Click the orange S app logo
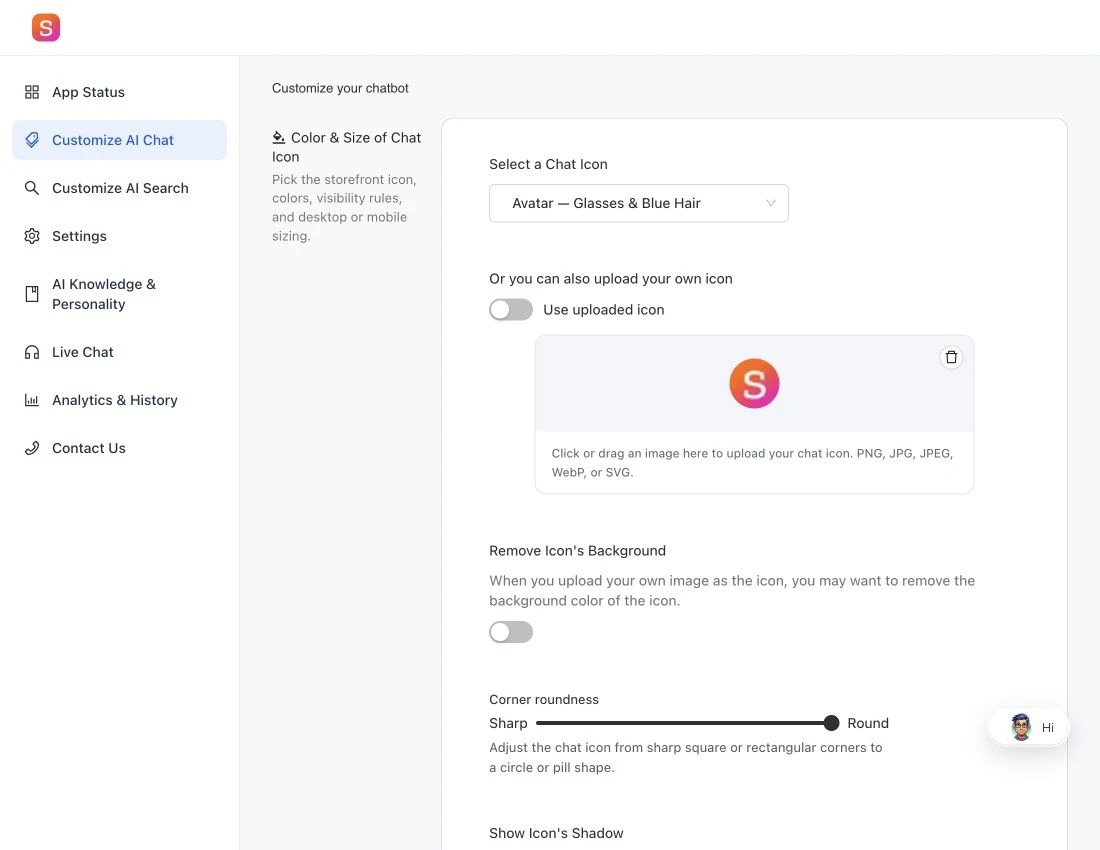Image resolution: width=1100 pixels, height=850 pixels. pyautogui.click(x=46, y=27)
